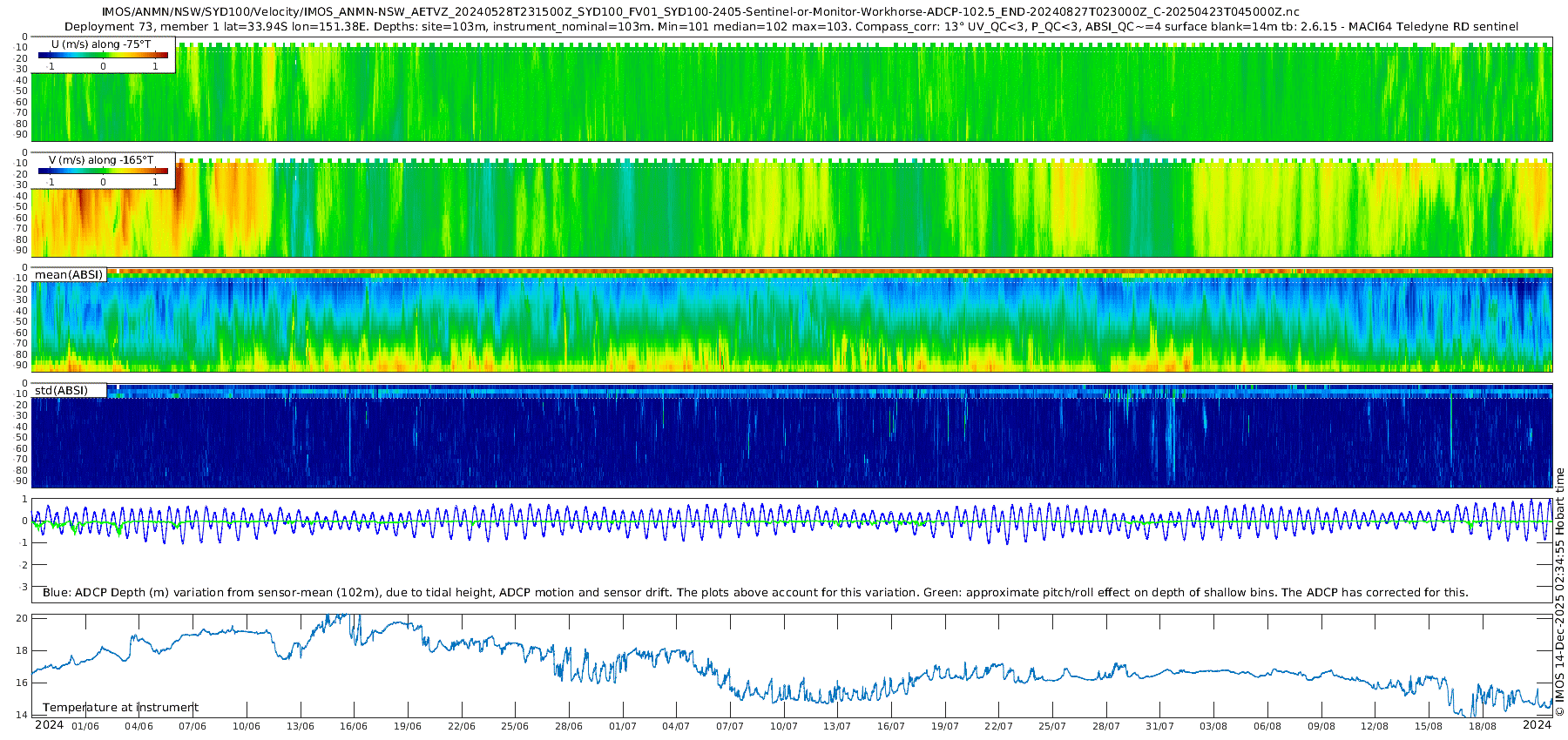
Task: Click the NetCDF file path title
Action: point(700,11)
